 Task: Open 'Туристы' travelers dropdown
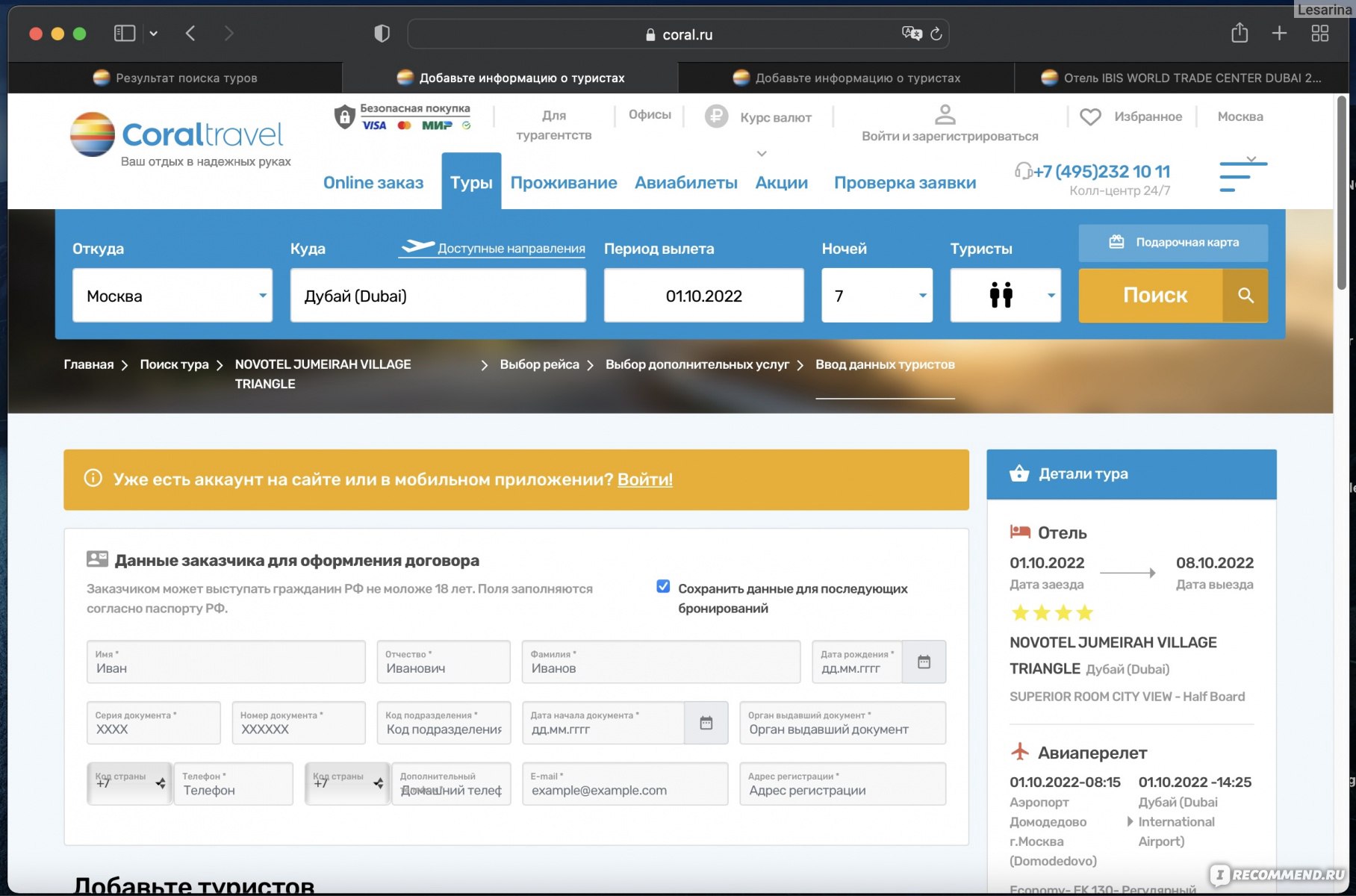point(1006,296)
